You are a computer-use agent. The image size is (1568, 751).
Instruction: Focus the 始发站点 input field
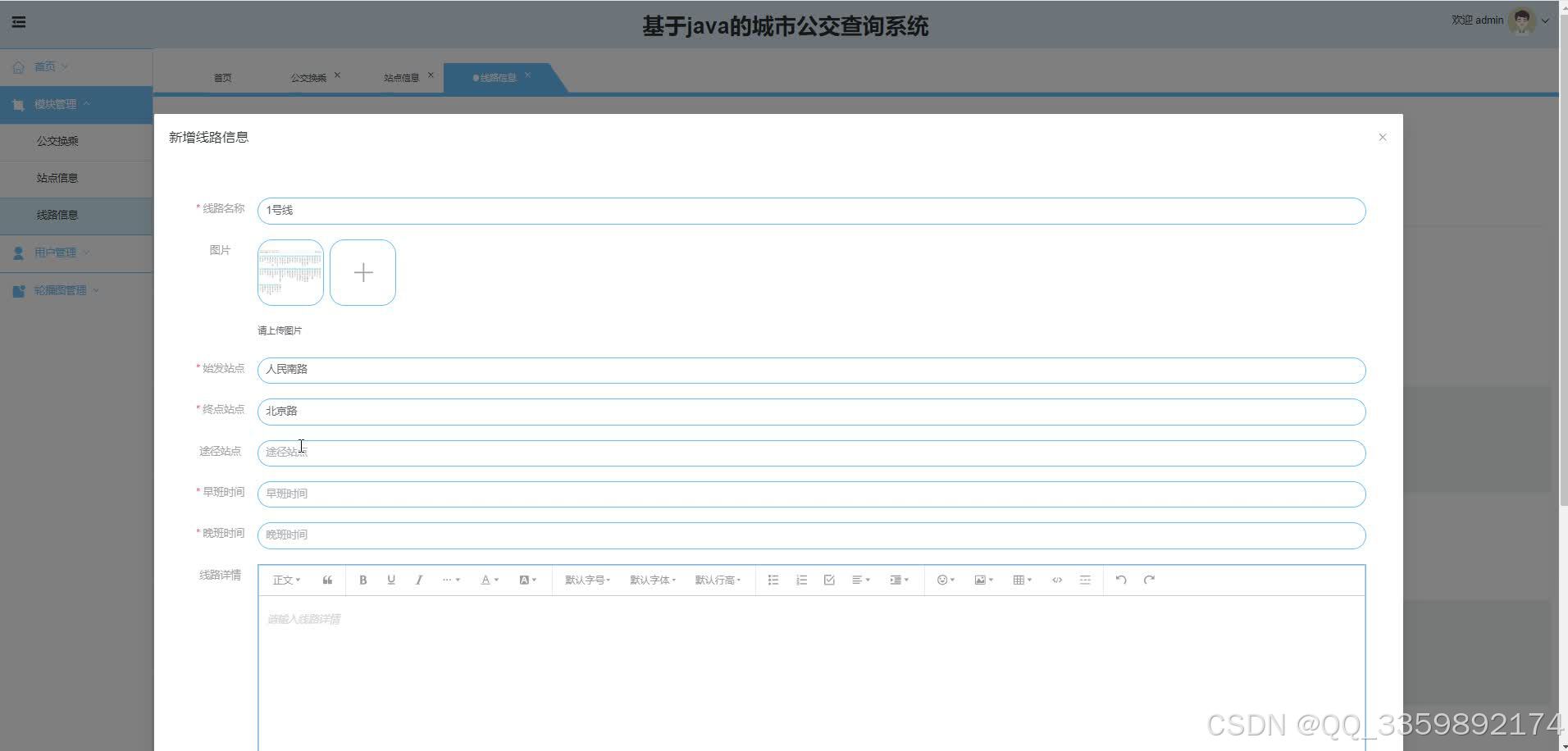pyautogui.click(x=811, y=370)
